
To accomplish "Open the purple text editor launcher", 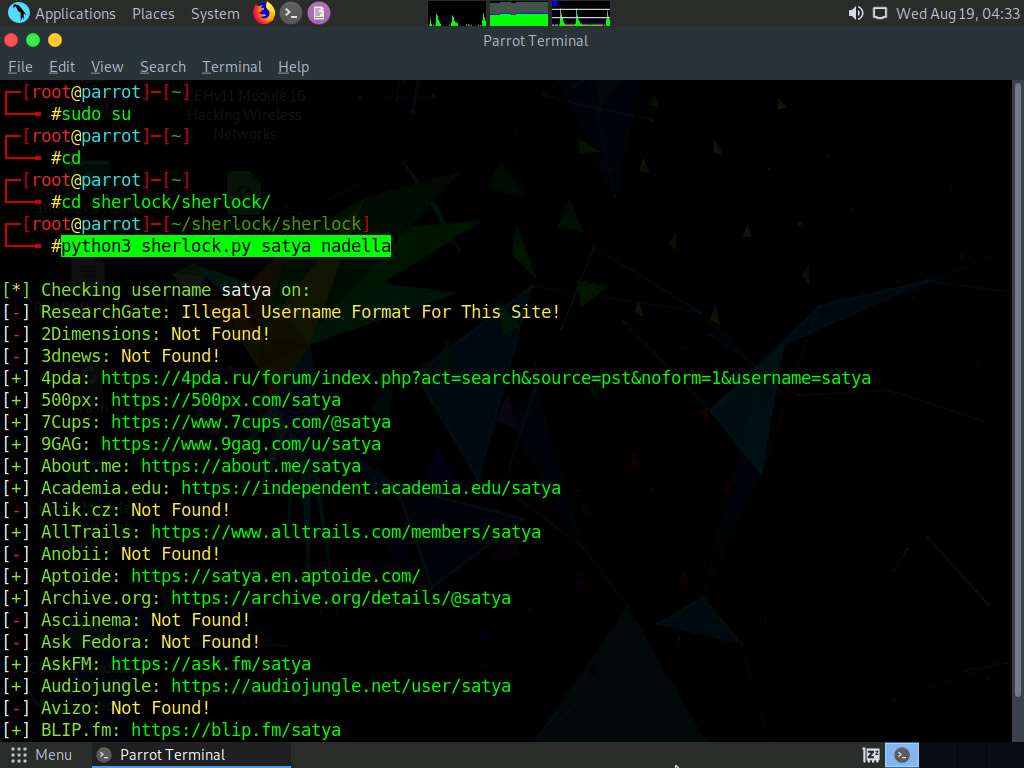I will pyautogui.click(x=319, y=13).
